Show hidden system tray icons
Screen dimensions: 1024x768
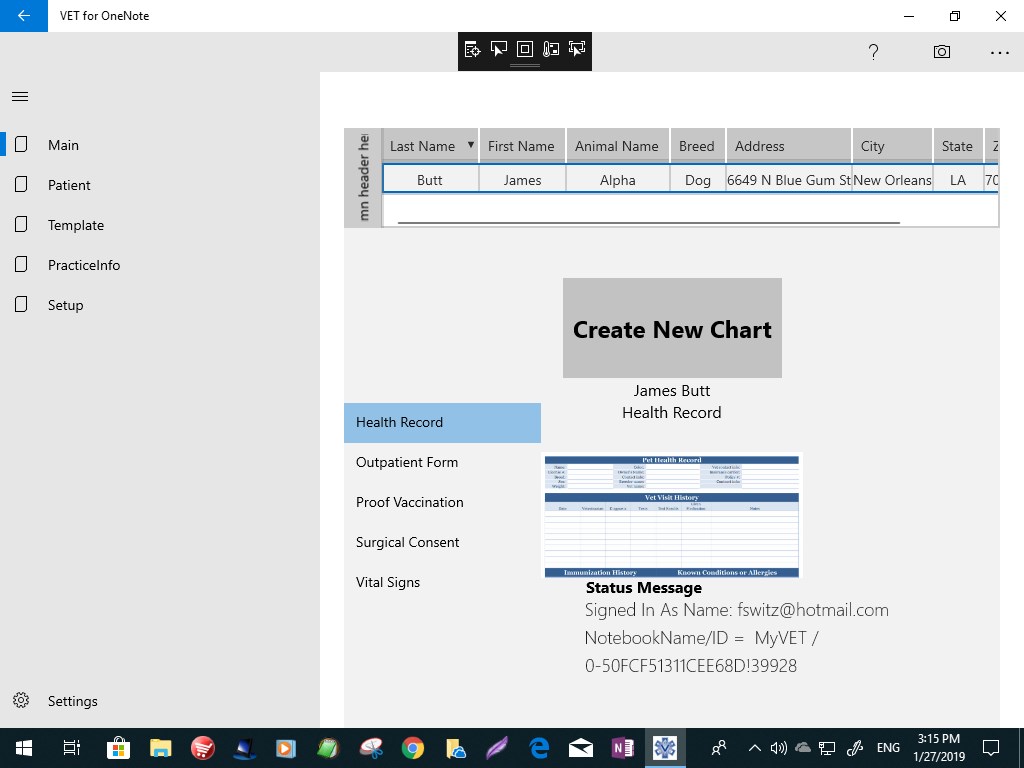pyautogui.click(x=754, y=748)
